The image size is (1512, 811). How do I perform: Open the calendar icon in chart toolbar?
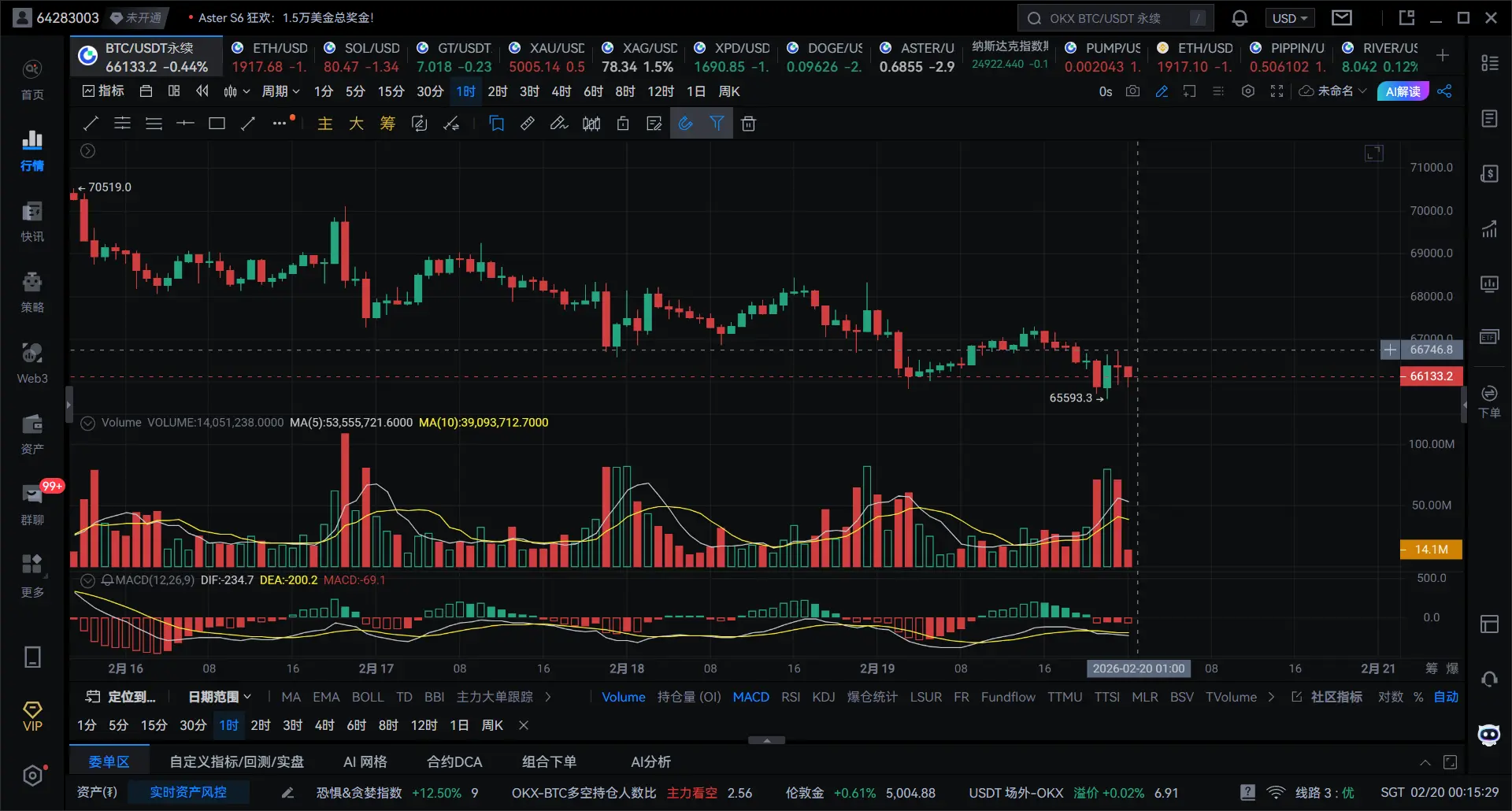click(146, 91)
